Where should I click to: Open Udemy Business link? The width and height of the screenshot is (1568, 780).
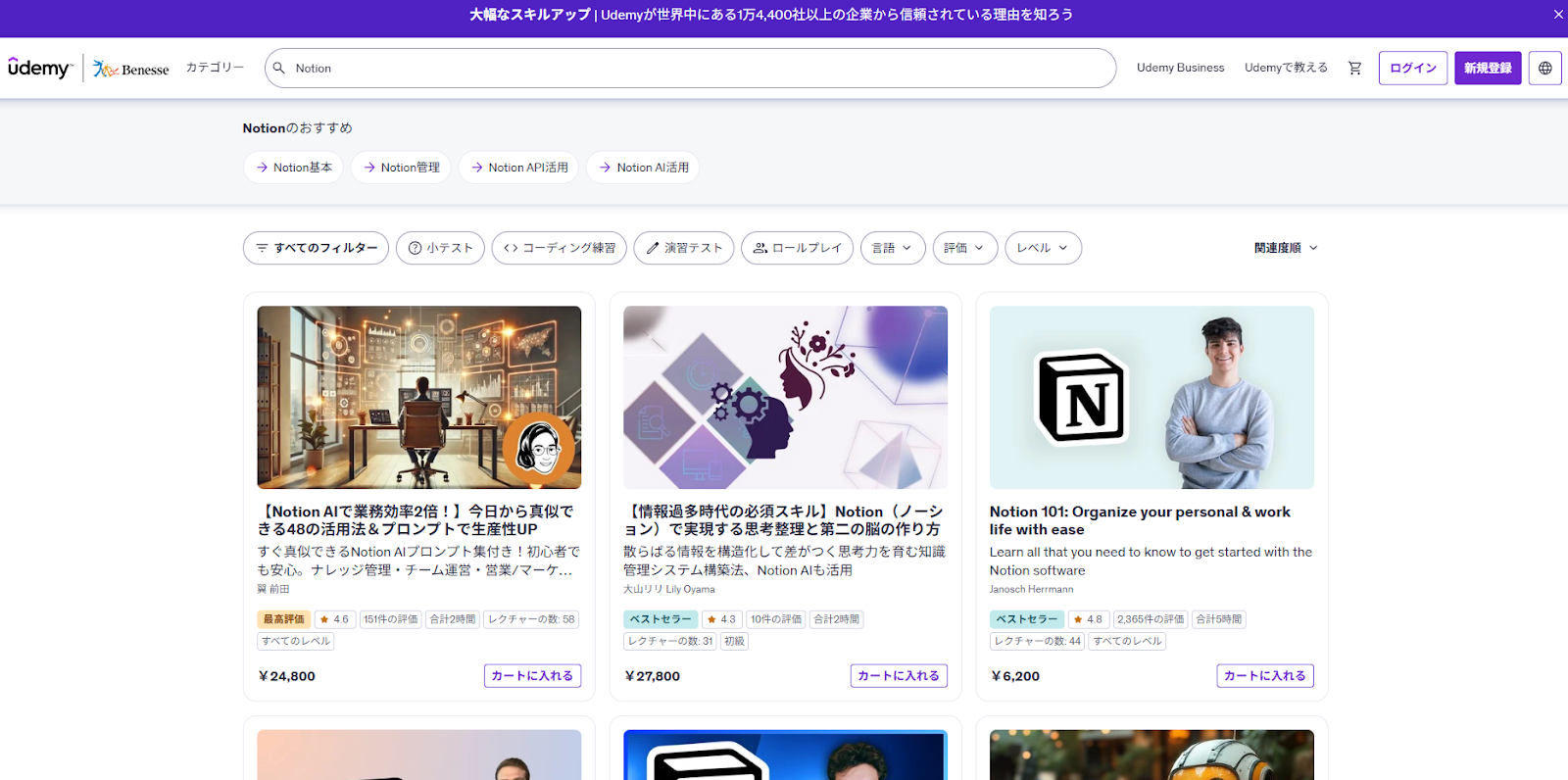(1180, 68)
